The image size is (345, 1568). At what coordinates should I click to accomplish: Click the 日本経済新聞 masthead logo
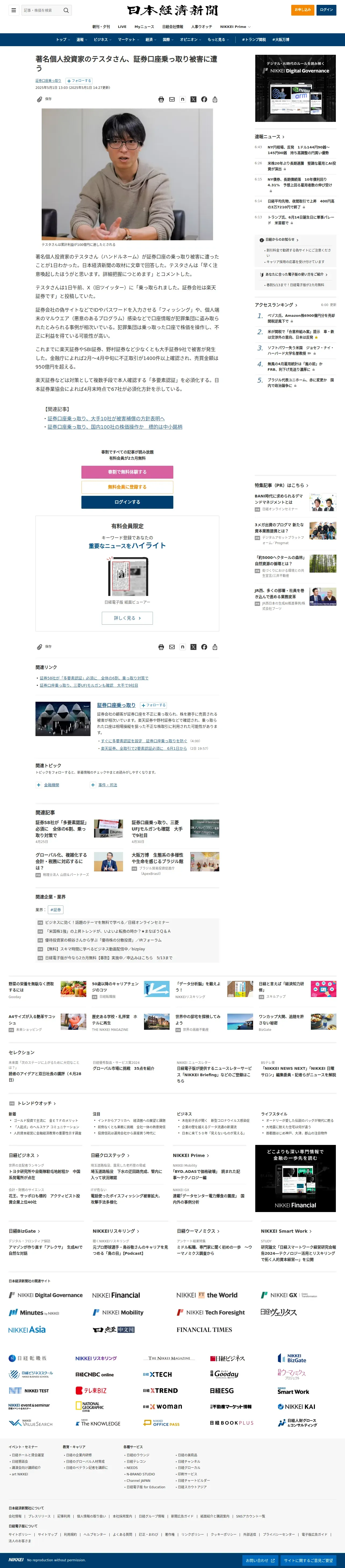[172, 10]
